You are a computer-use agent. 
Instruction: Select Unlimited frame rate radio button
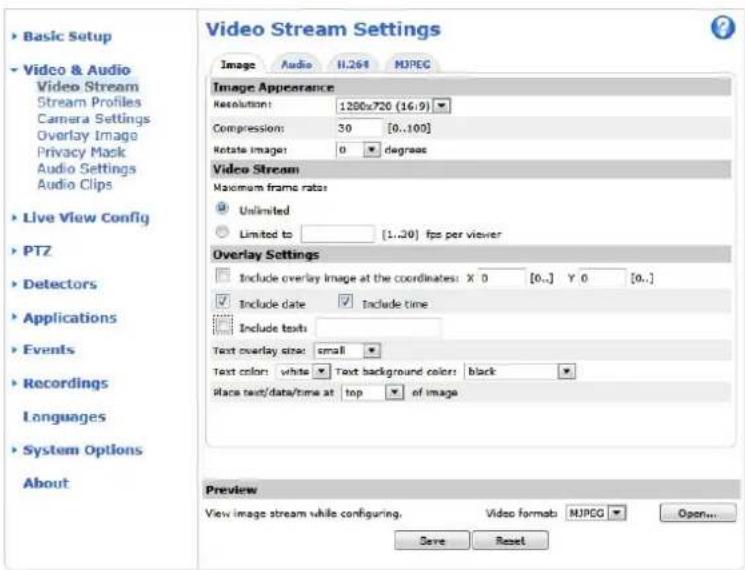point(222,209)
